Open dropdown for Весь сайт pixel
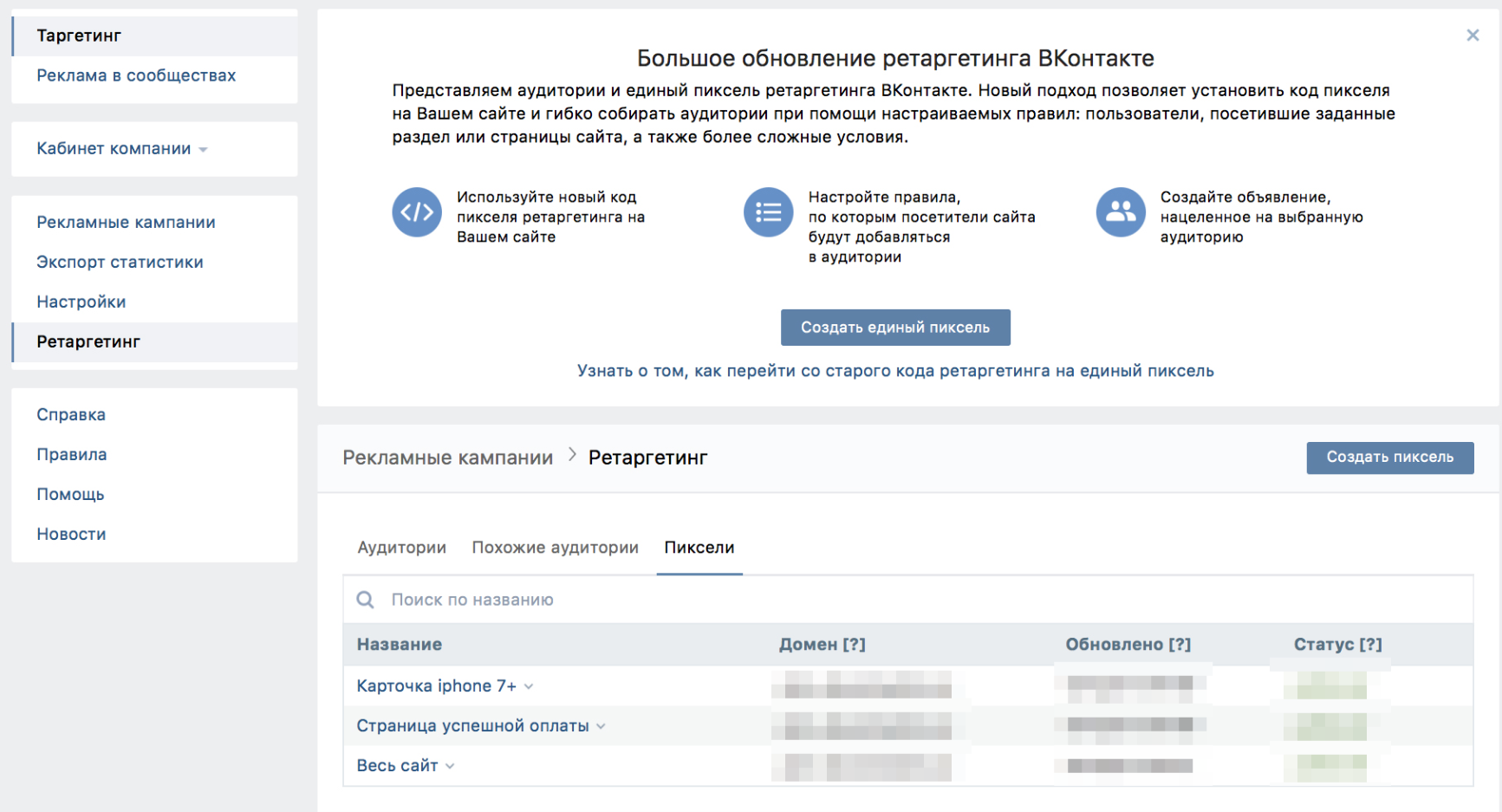The image size is (1502, 812). point(450,766)
